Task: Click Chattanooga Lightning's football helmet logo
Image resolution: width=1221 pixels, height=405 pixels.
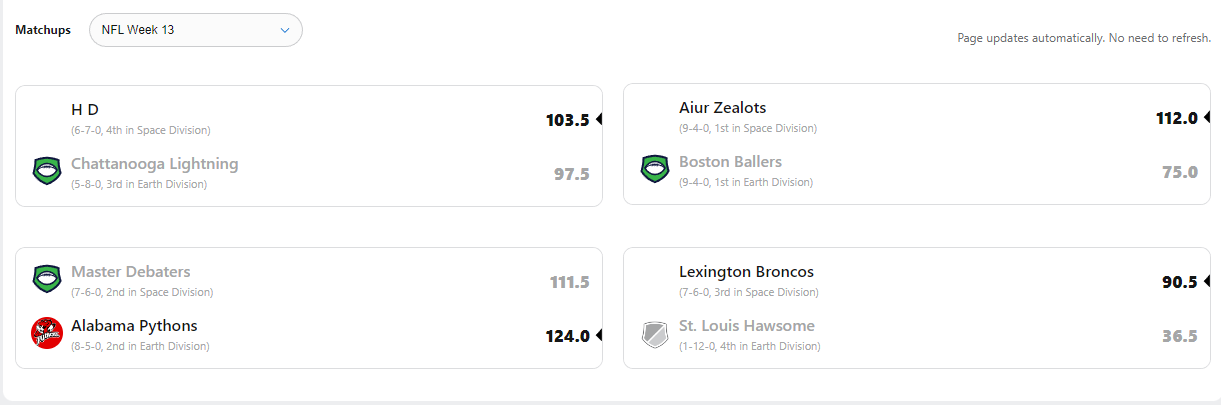Action: pos(47,171)
